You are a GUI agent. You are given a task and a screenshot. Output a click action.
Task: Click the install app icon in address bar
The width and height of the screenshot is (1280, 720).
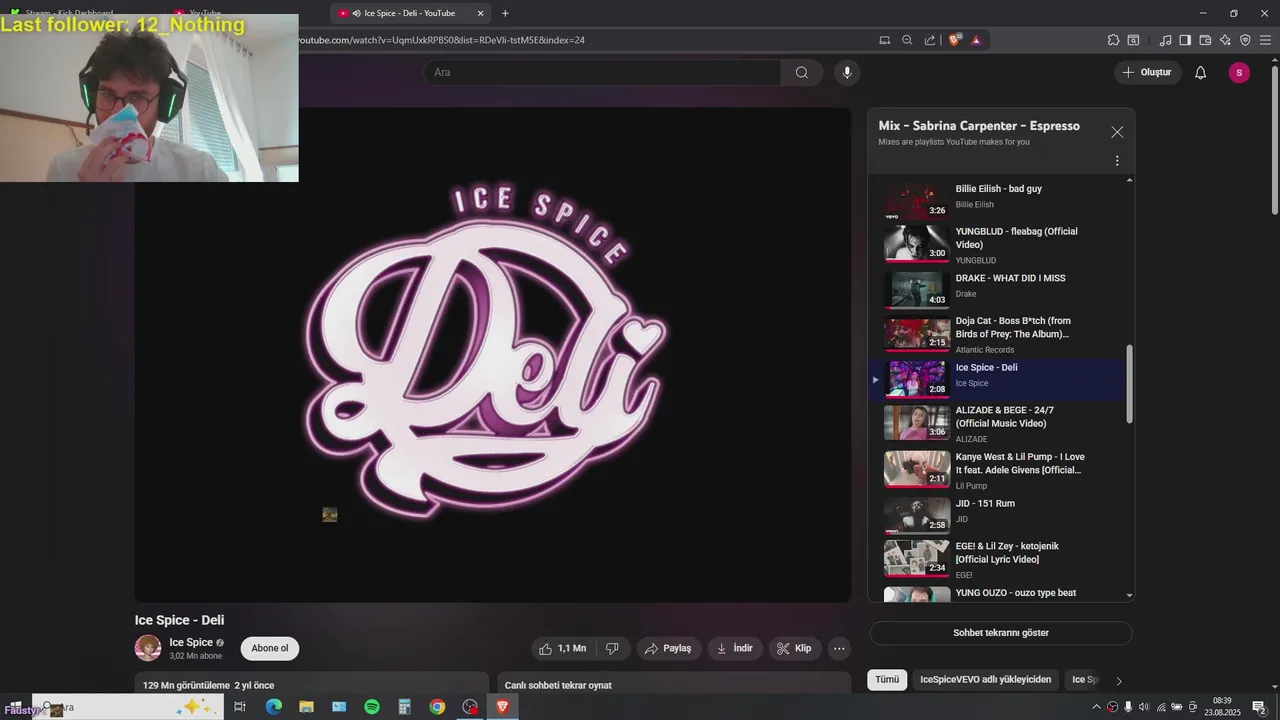(884, 40)
